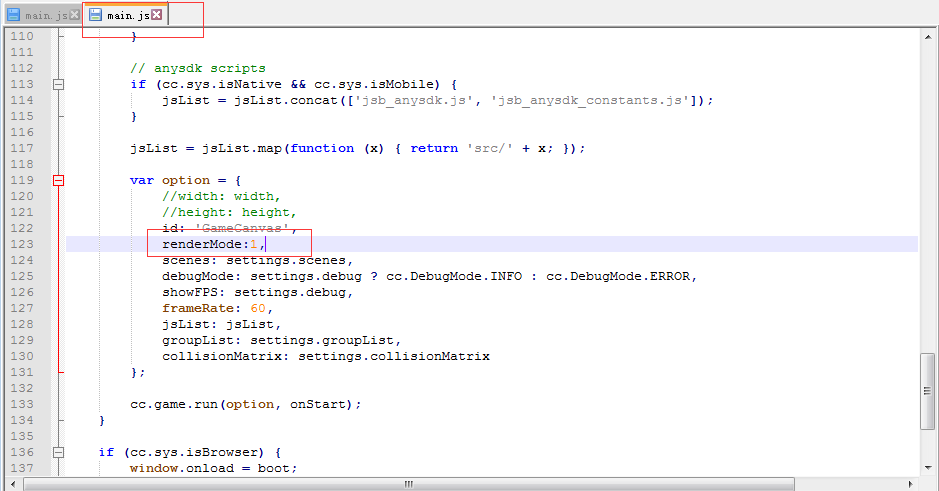939x491 pixels.
Task: Click 'cc.DebugMode.INFO' text
Action: 454,276
